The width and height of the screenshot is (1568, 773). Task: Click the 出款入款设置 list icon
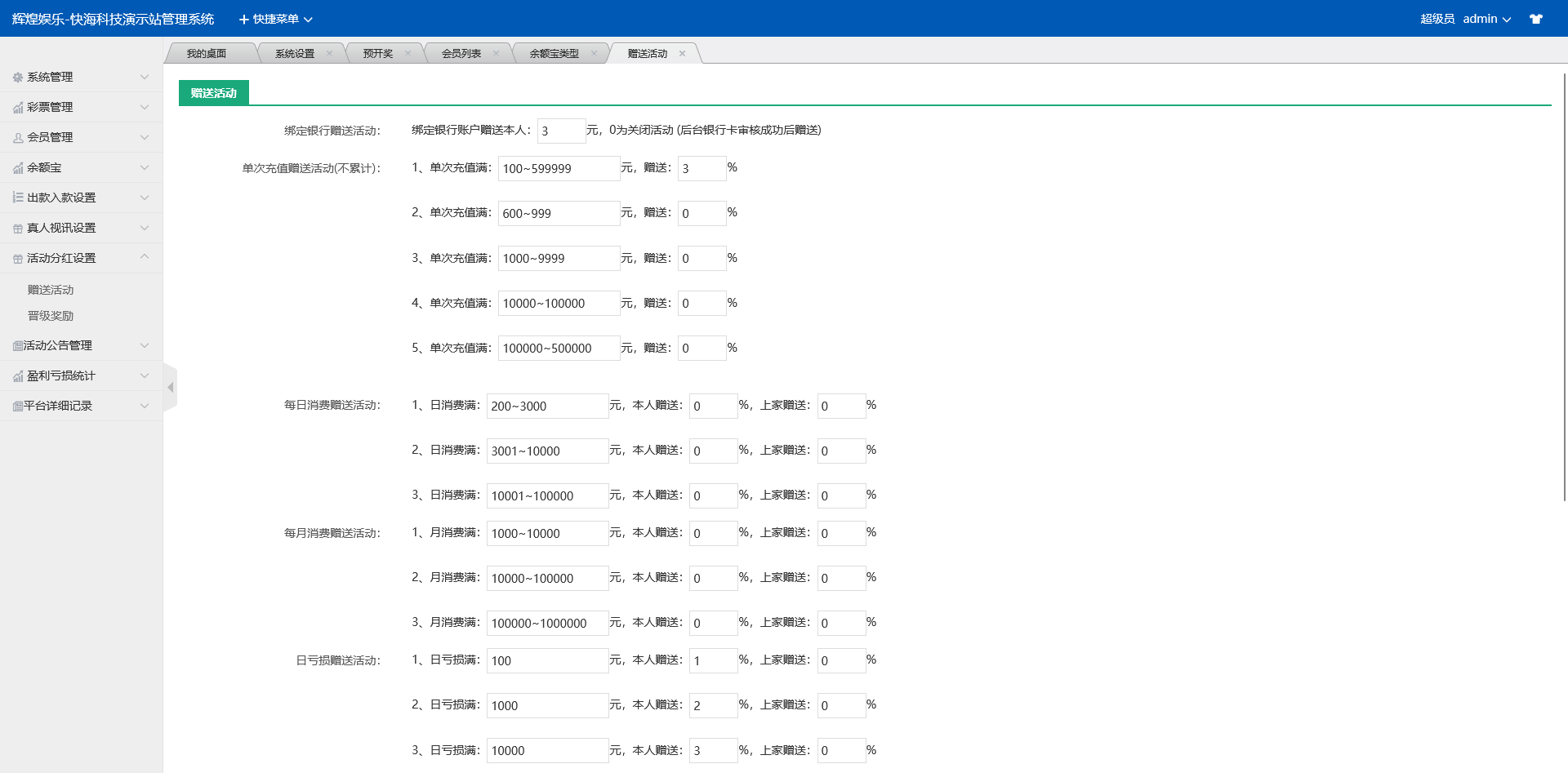pos(18,198)
